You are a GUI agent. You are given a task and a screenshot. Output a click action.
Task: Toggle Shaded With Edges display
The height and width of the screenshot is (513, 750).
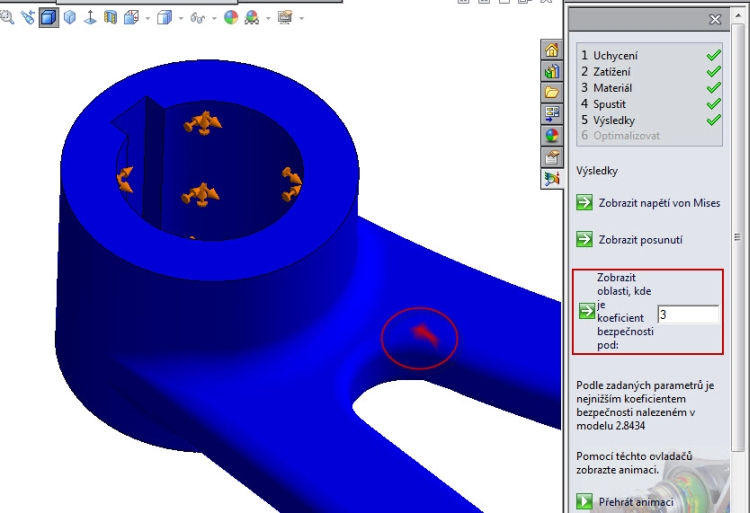(48, 18)
